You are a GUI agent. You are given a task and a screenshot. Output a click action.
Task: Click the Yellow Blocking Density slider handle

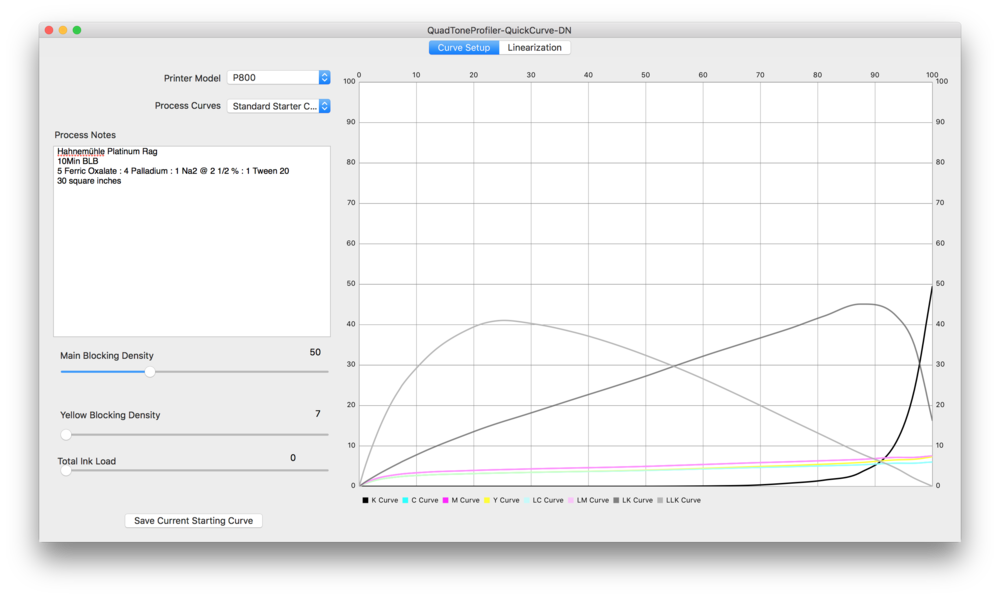coord(66,435)
